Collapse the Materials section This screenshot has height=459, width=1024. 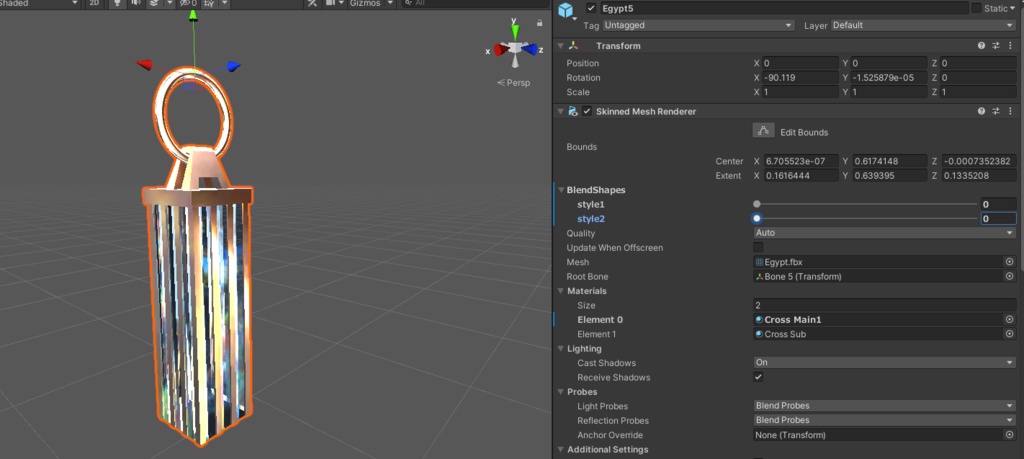click(x=561, y=291)
